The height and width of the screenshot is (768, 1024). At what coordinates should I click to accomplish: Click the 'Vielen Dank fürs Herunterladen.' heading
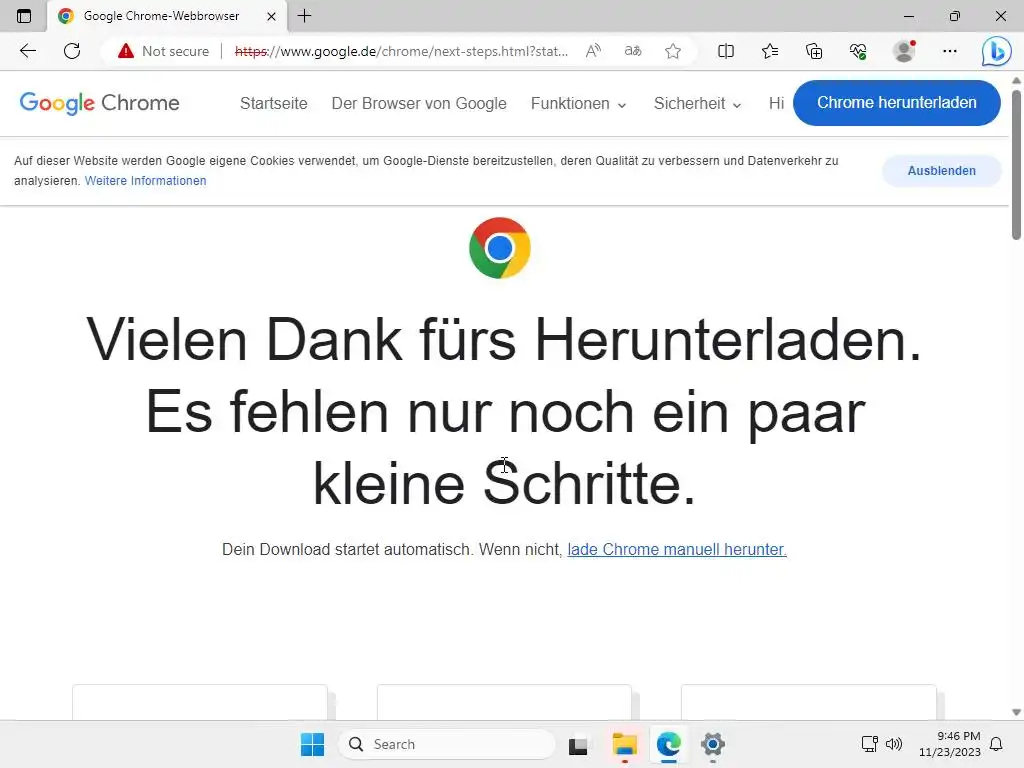(504, 340)
